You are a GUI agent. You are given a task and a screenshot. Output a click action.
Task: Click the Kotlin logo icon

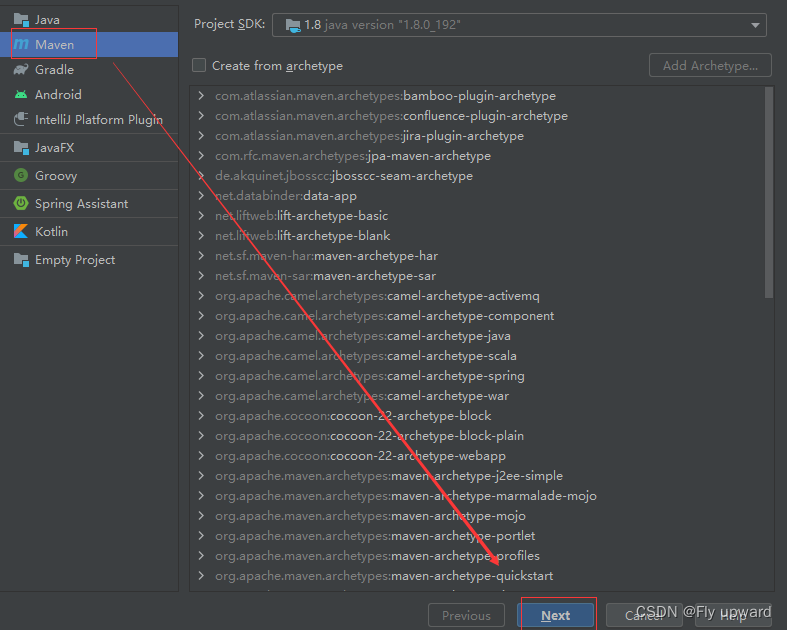click(x=21, y=231)
